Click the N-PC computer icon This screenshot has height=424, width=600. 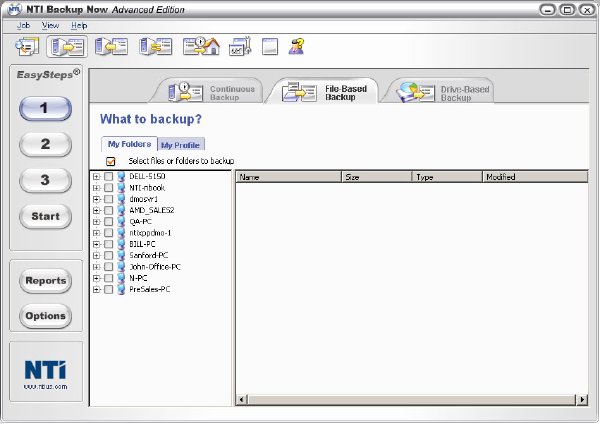[121, 278]
